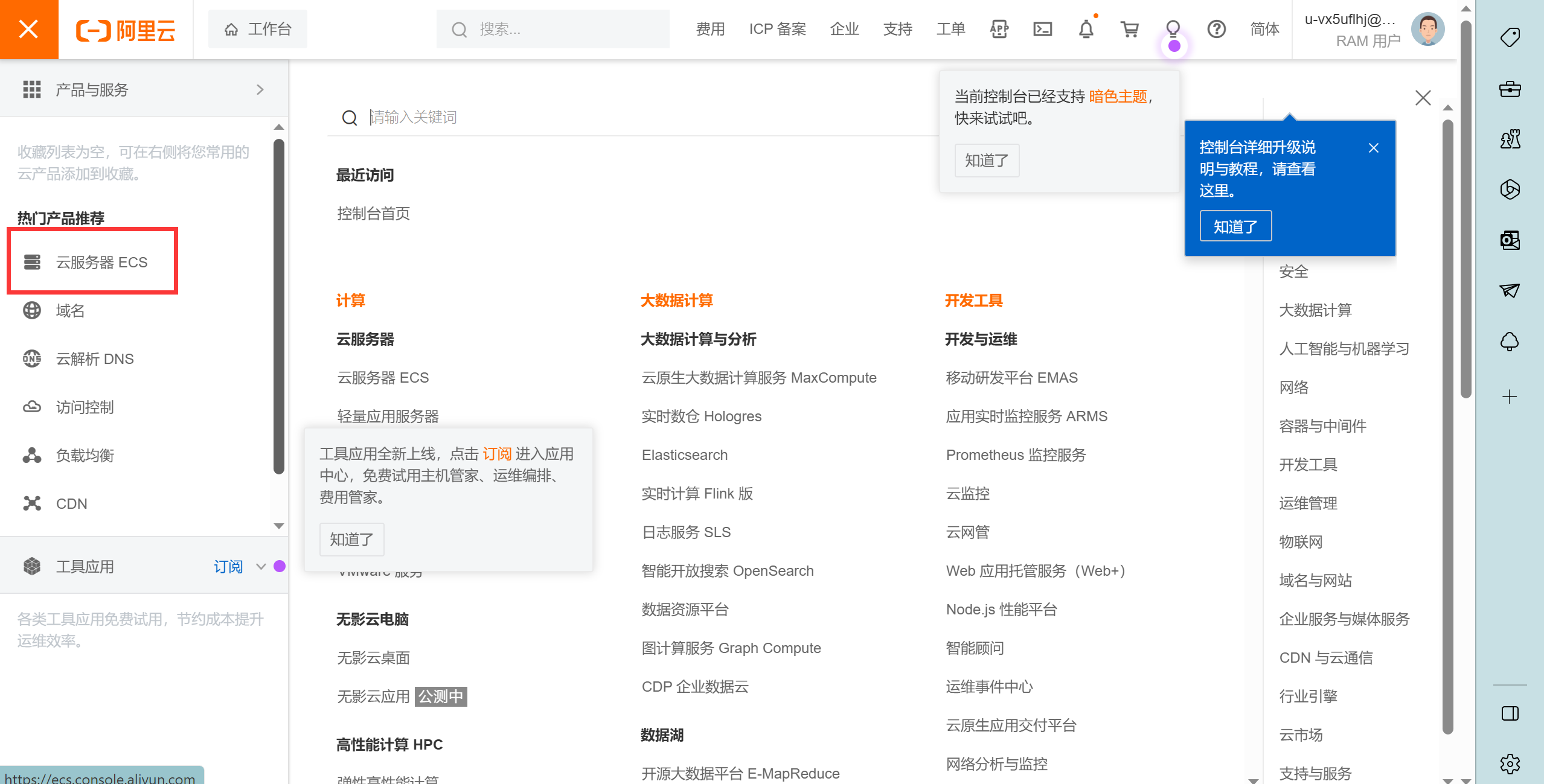1544x784 pixels.
Task: Click 订阅 link inside tools tooltip
Action: pos(496,454)
